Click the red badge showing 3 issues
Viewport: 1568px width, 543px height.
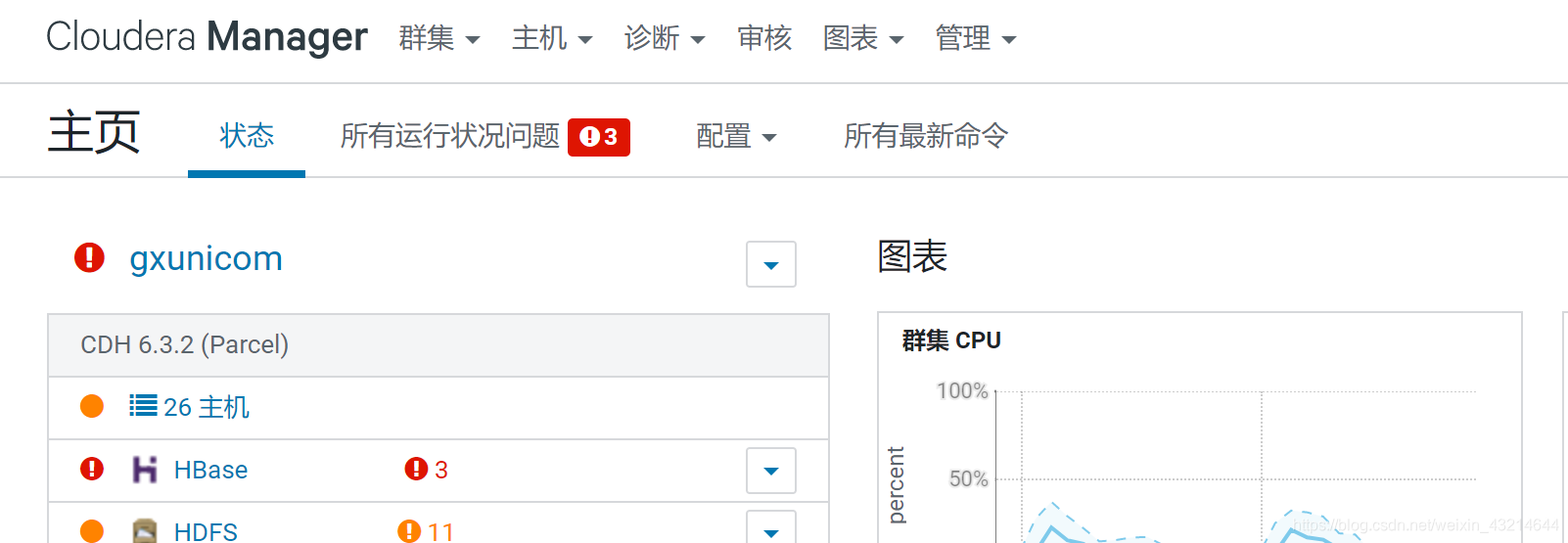(599, 137)
